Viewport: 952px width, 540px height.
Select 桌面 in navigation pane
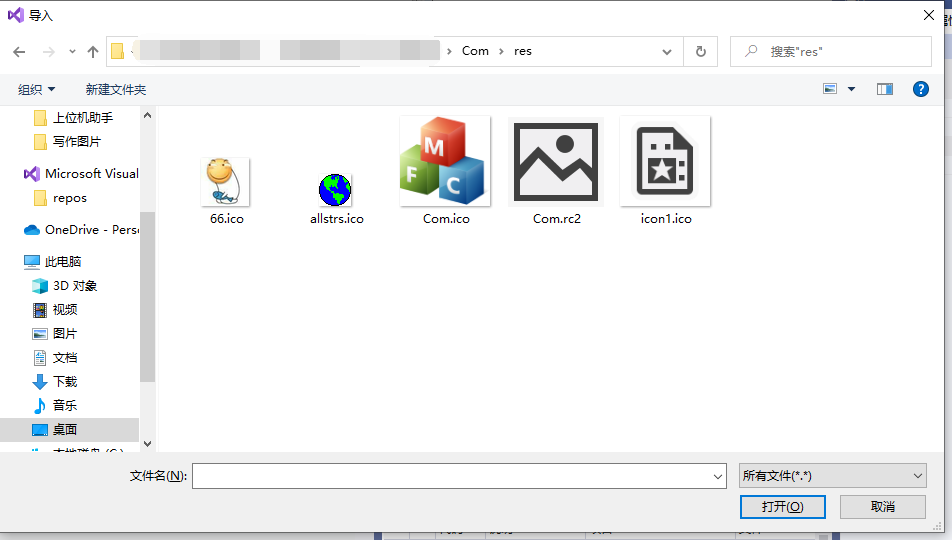click(x=69, y=429)
